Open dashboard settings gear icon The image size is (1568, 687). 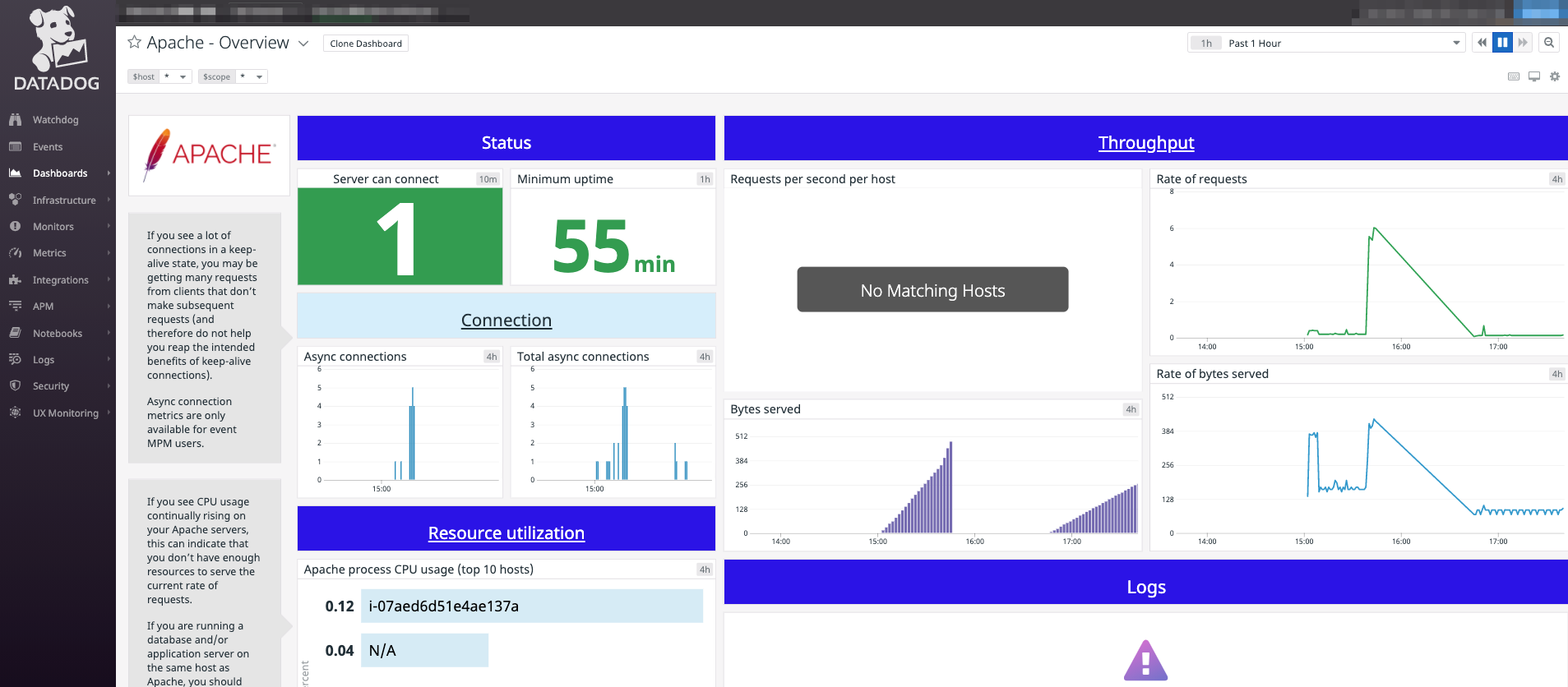pyautogui.click(x=1554, y=76)
